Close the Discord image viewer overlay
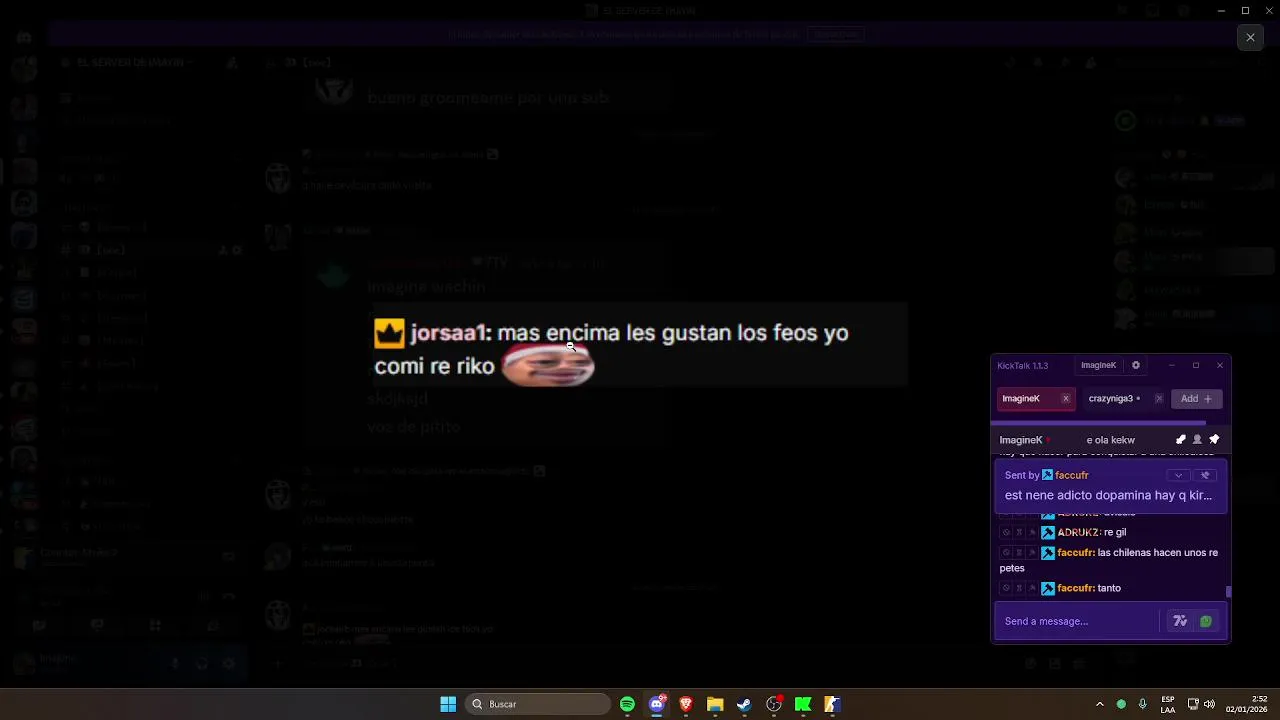 [1250, 37]
